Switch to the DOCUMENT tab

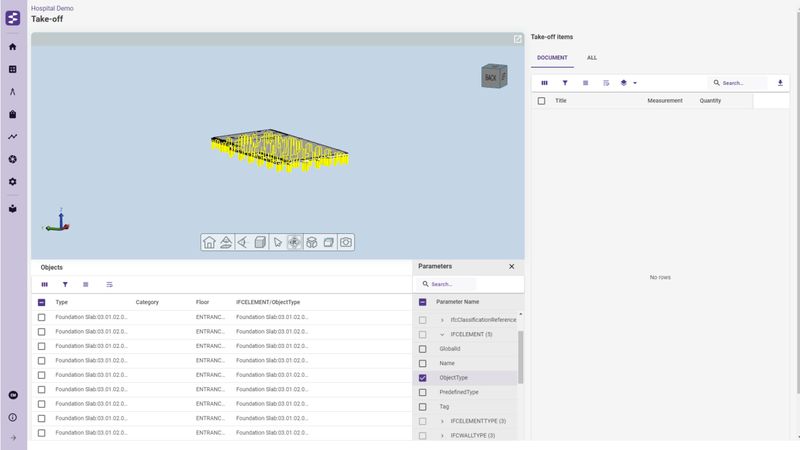pyautogui.click(x=552, y=58)
